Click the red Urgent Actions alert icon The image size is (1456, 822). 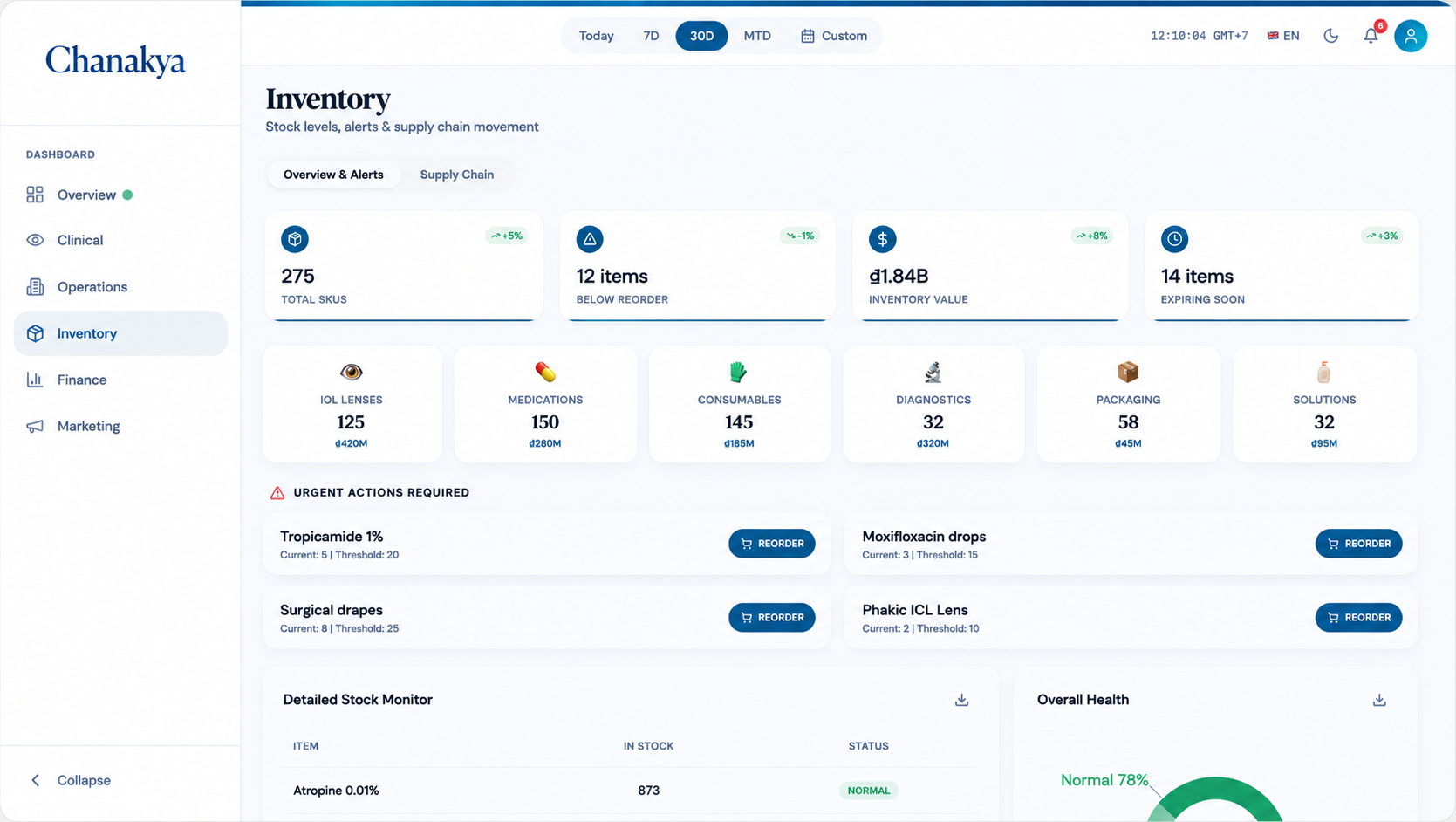pos(277,493)
